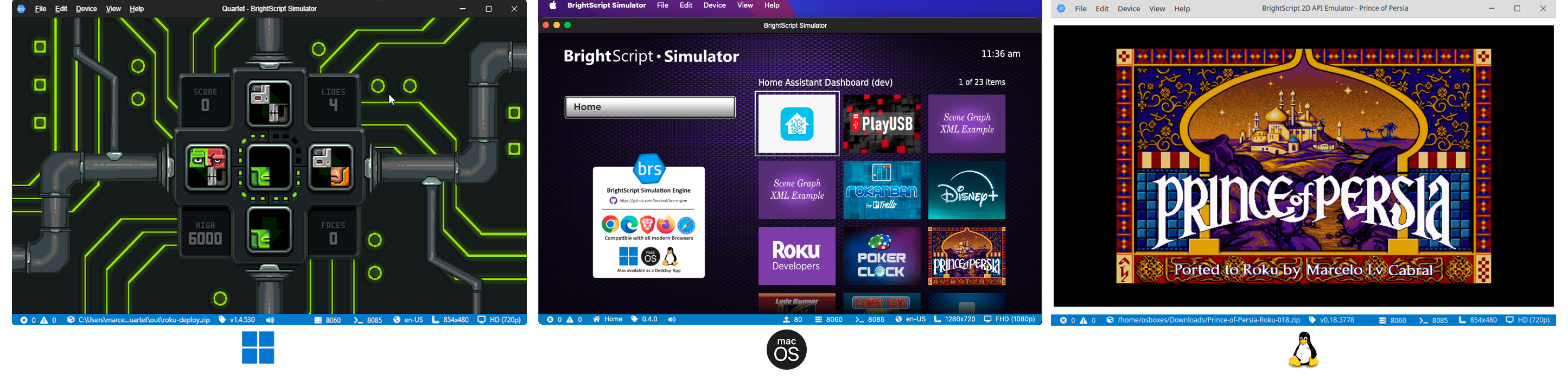Click the upload port 80 icon in macOS status bar
This screenshot has width=1568, height=380.
786,320
